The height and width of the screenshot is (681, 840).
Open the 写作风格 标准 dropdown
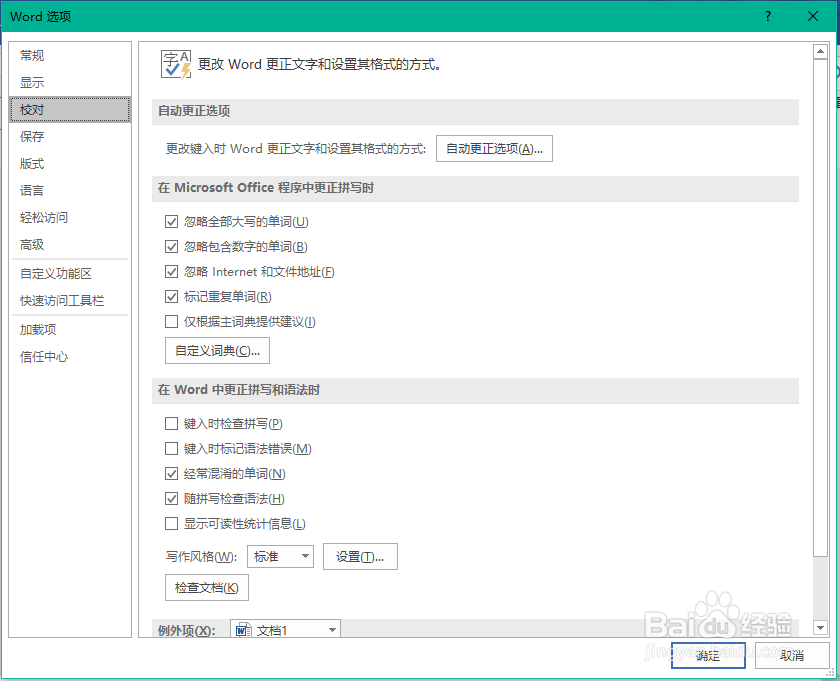coord(280,556)
